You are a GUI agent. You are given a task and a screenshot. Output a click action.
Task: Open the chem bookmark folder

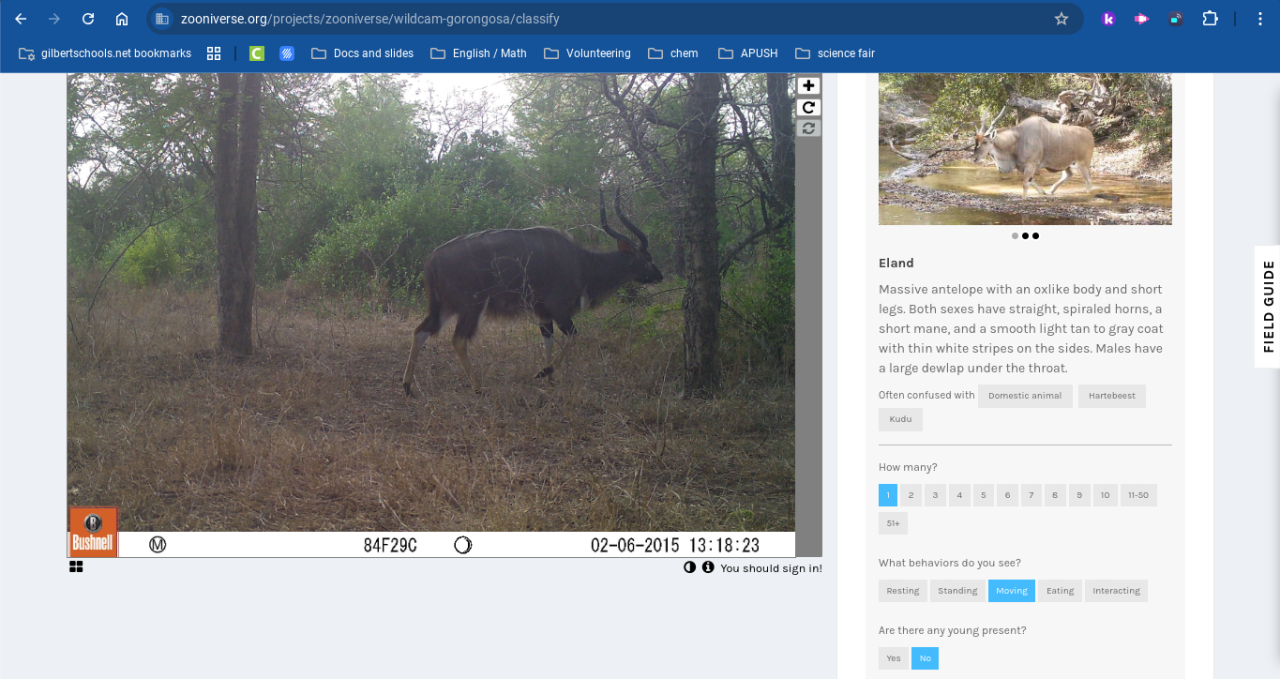(x=673, y=53)
